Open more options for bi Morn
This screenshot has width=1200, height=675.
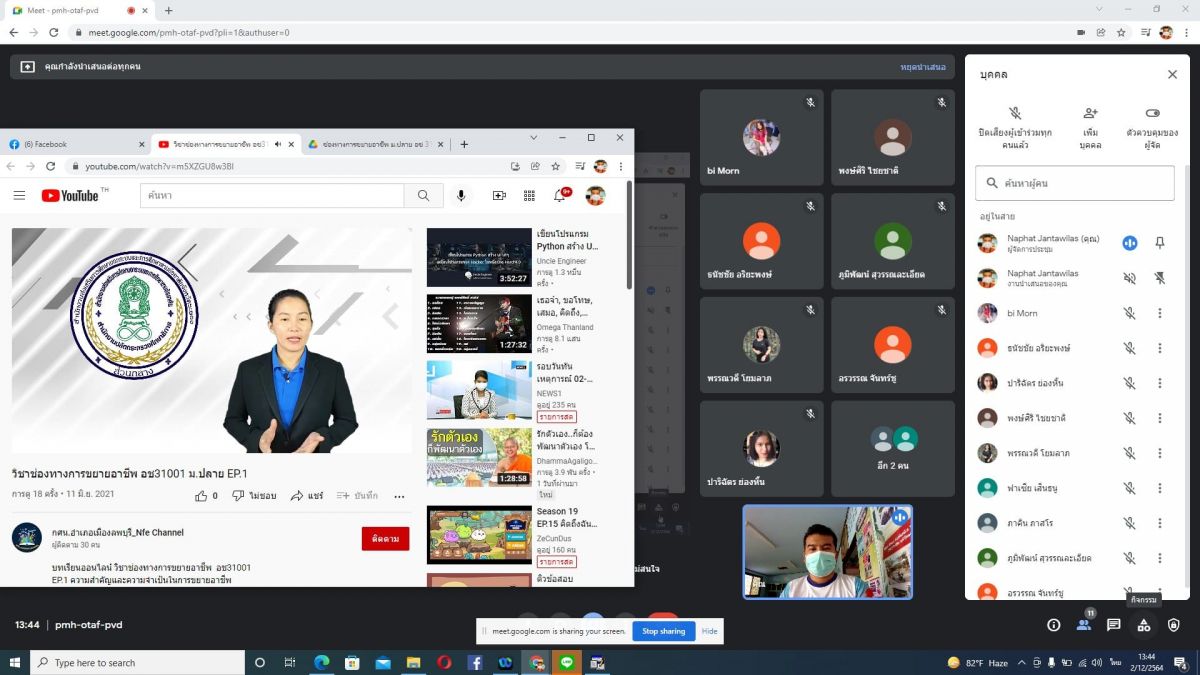(x=1160, y=313)
